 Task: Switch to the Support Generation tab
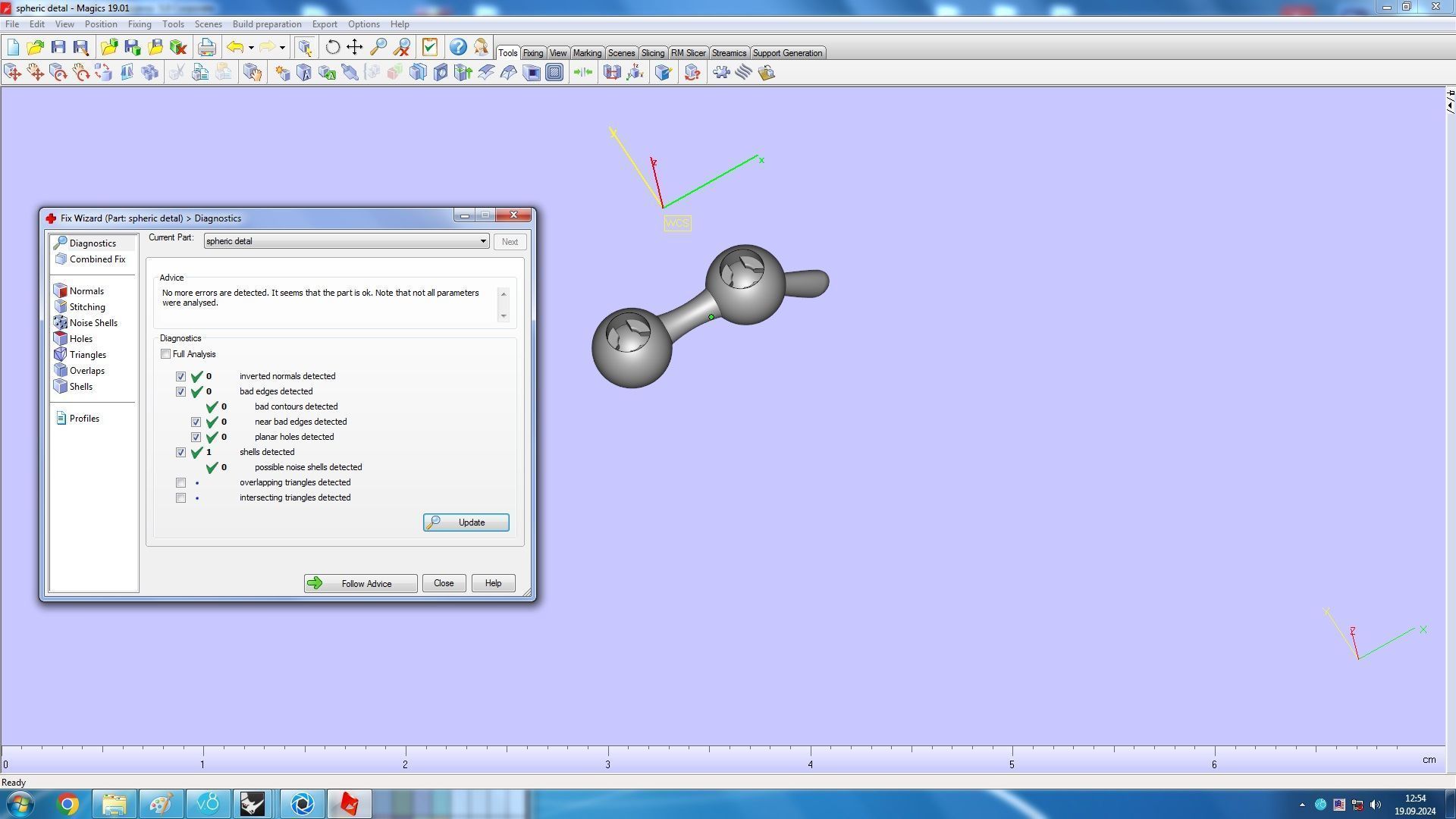786,53
